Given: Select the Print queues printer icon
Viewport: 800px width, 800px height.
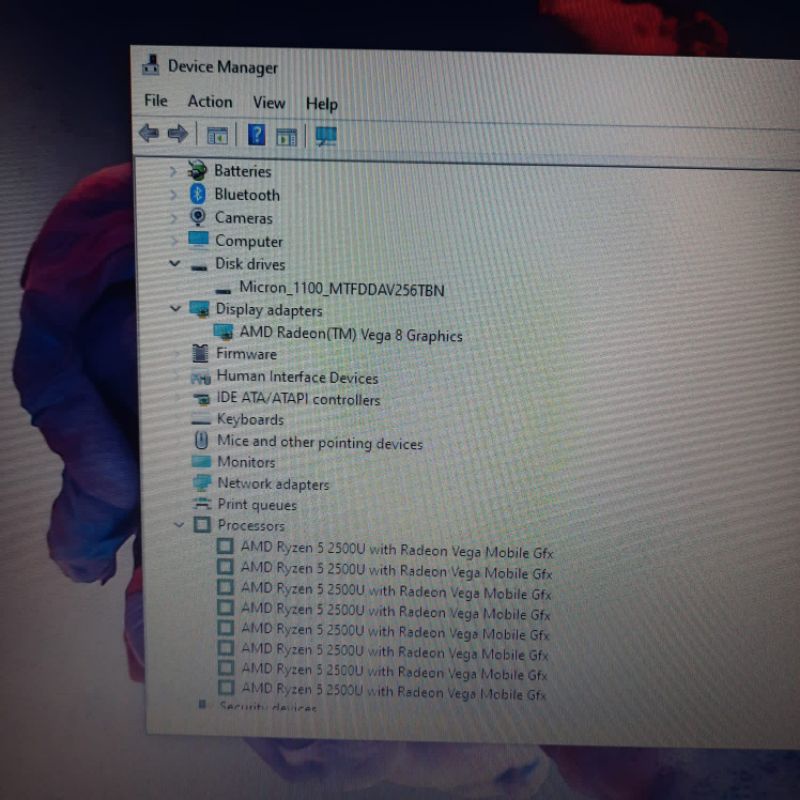Looking at the screenshot, I should (x=203, y=504).
